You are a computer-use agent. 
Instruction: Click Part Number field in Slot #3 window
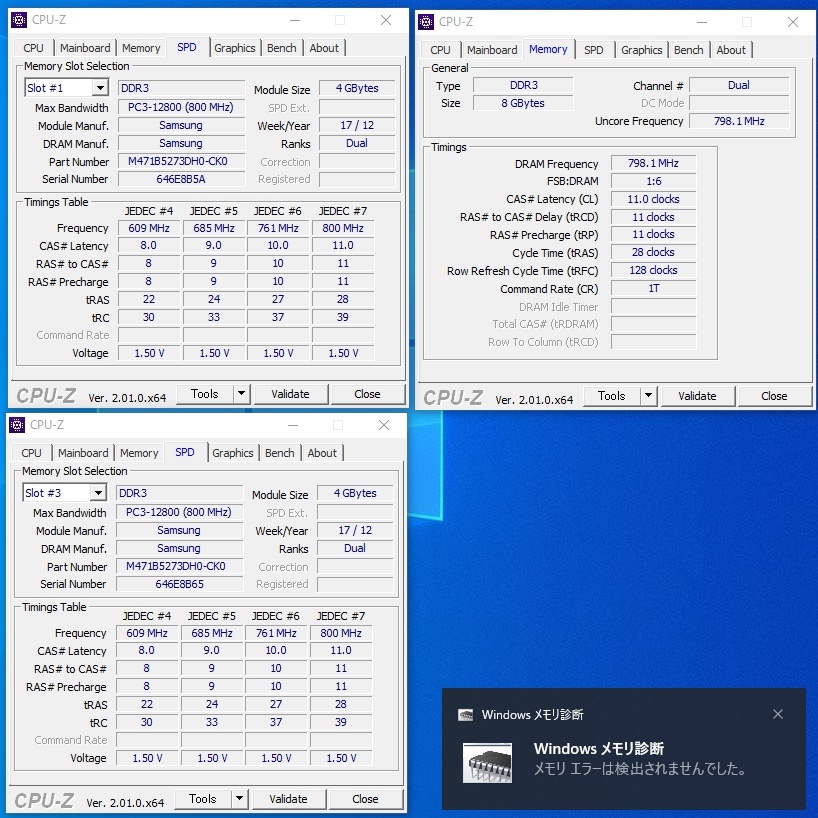click(x=179, y=566)
